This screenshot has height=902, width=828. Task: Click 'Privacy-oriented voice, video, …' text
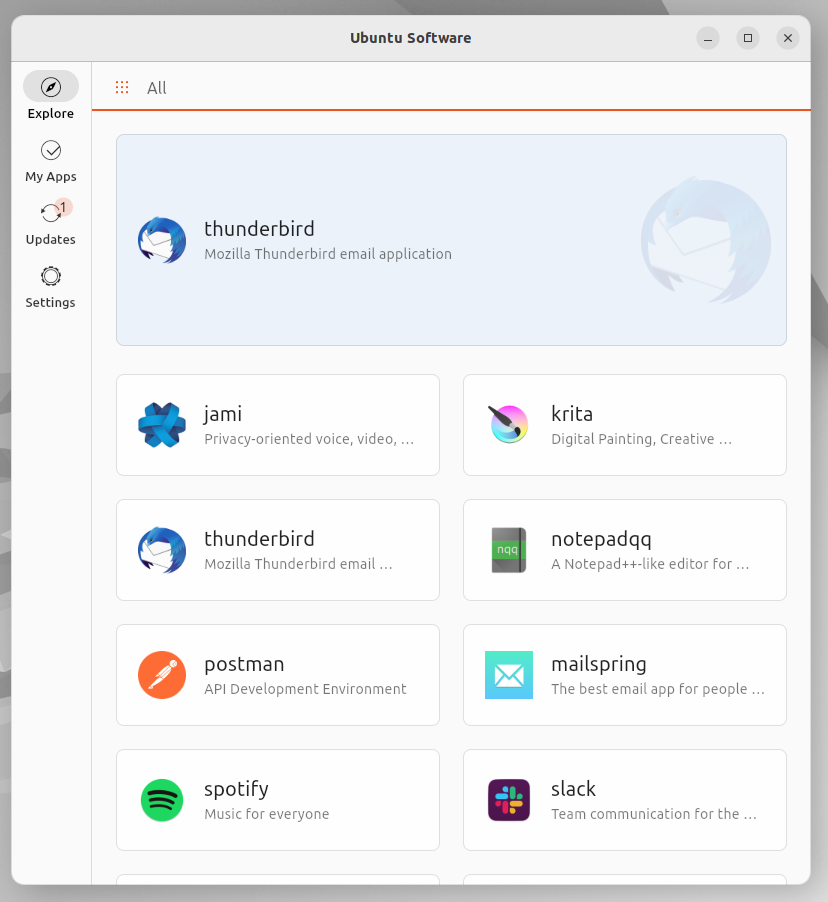[x=309, y=439]
